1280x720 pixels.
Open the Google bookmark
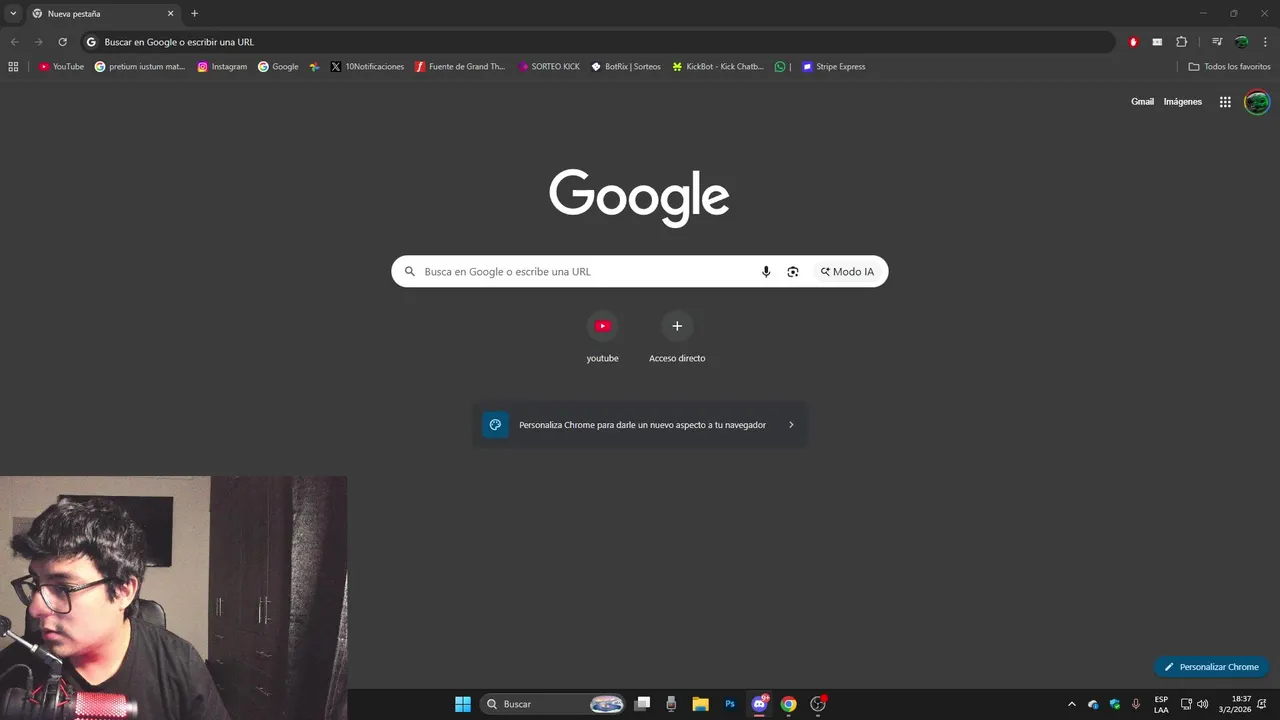[x=278, y=67]
